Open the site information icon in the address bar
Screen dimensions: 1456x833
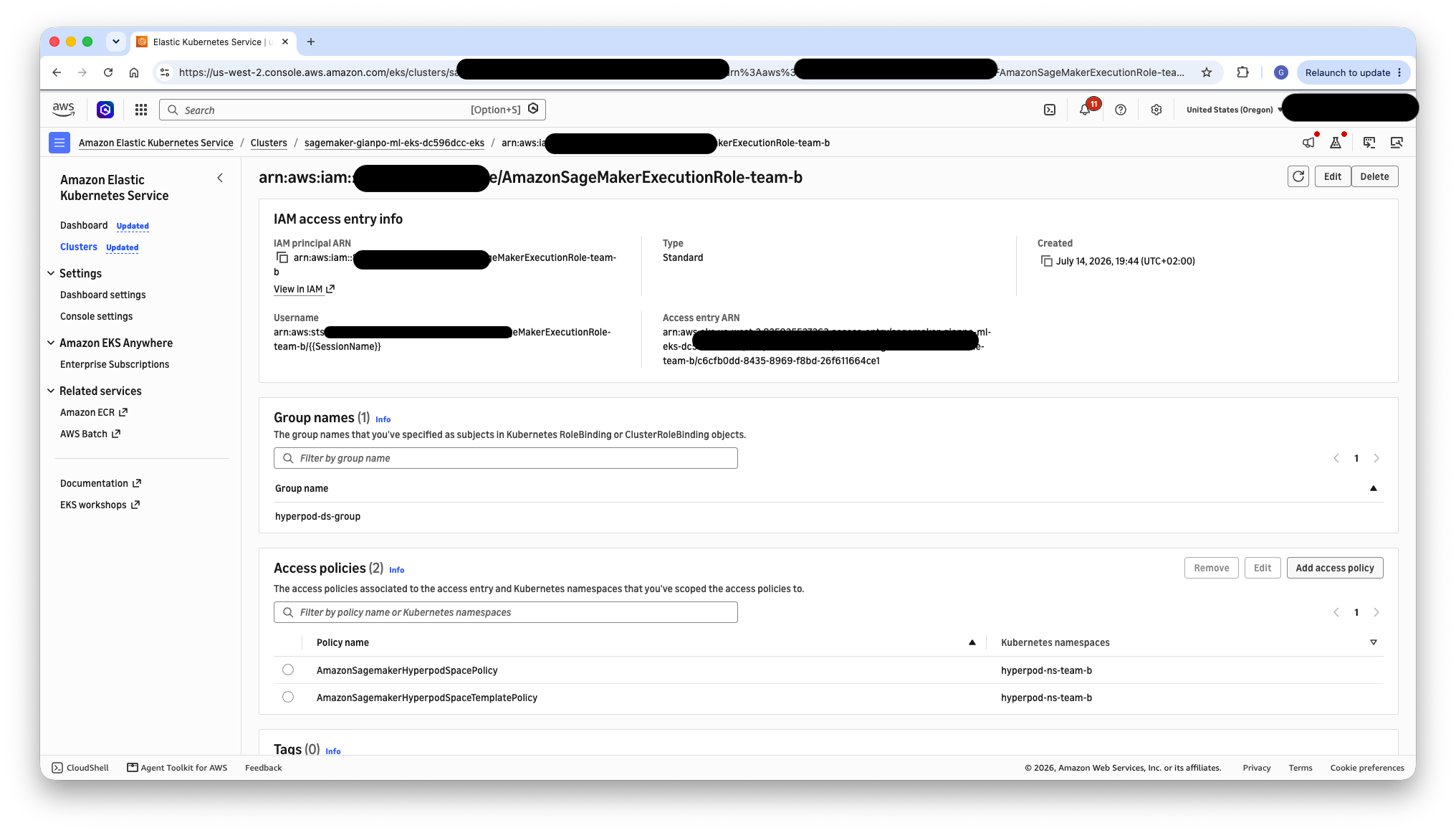[165, 72]
